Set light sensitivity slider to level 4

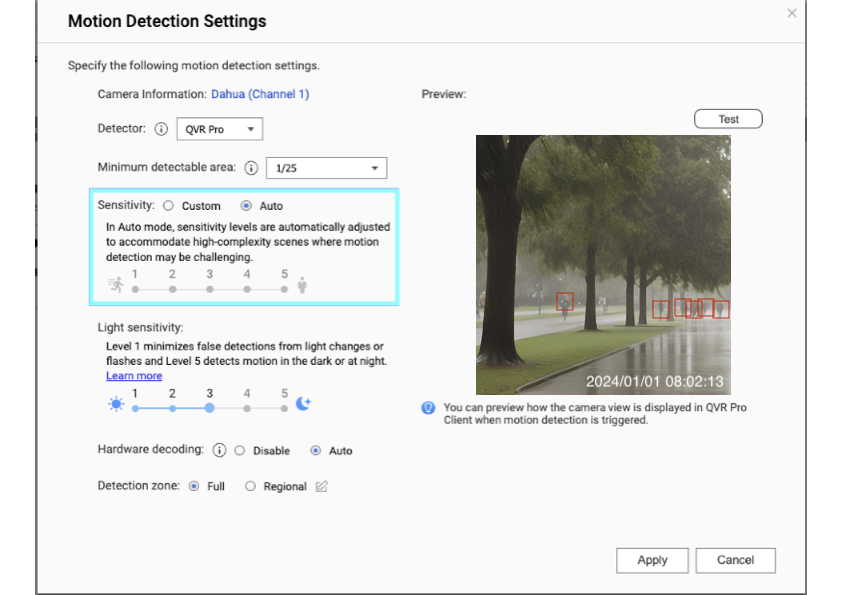click(x=247, y=408)
